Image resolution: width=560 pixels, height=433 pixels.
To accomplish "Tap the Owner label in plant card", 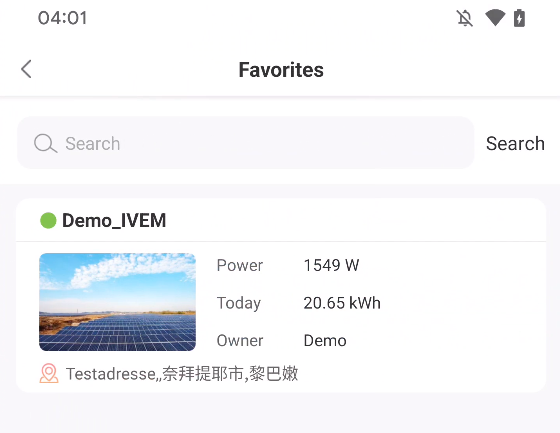I will point(240,340).
